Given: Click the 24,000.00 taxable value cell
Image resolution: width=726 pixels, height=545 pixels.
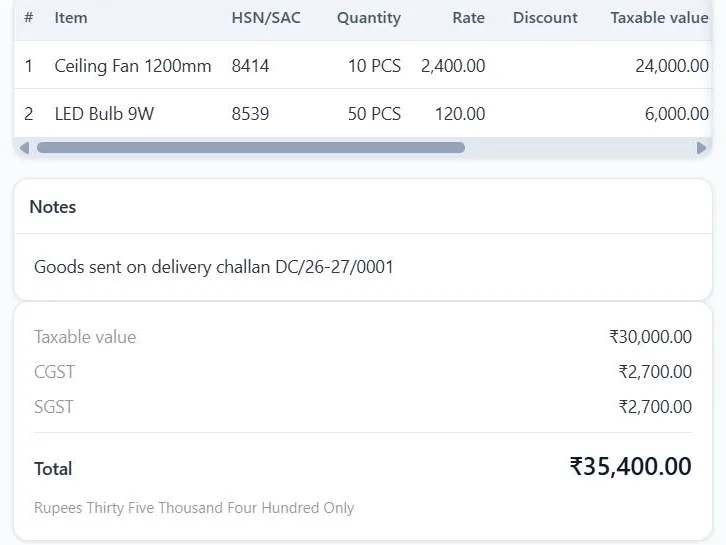Looking at the screenshot, I should point(672,66).
